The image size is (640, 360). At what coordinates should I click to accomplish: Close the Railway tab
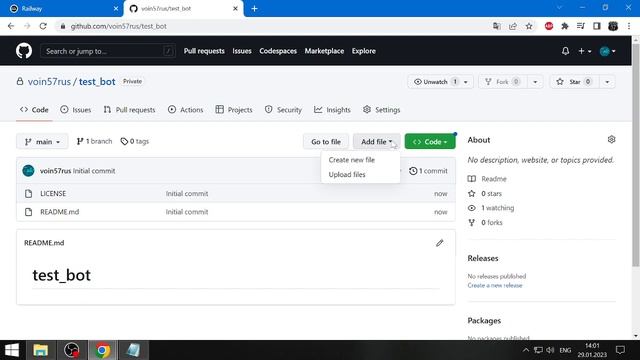point(116,9)
